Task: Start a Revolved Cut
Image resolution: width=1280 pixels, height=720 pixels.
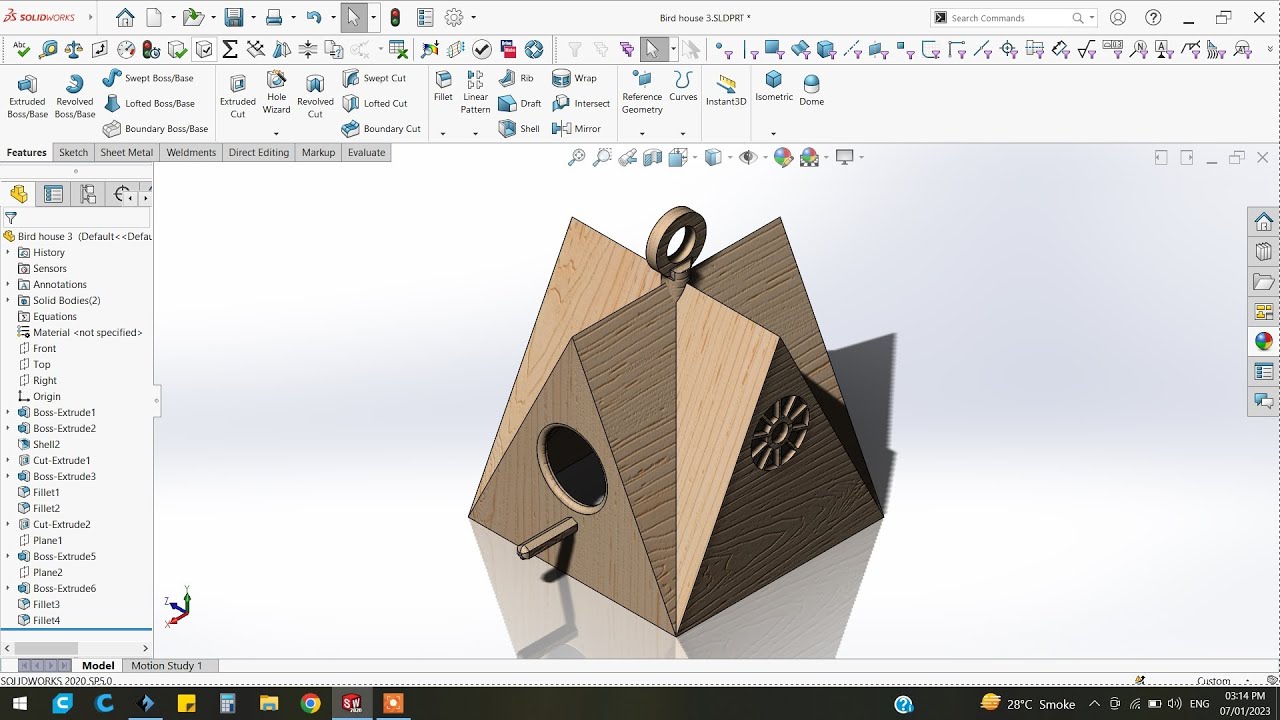Action: pyautogui.click(x=315, y=96)
